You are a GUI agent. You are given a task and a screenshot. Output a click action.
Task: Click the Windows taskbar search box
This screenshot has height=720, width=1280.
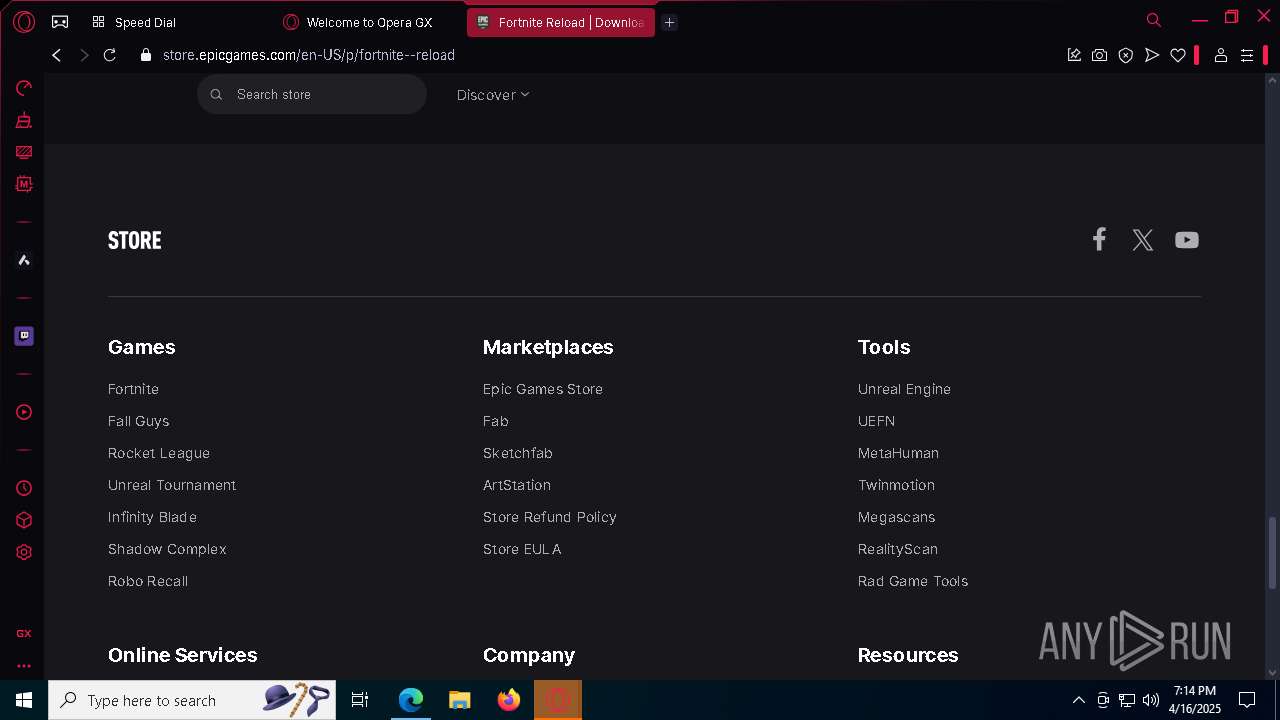click(x=193, y=700)
